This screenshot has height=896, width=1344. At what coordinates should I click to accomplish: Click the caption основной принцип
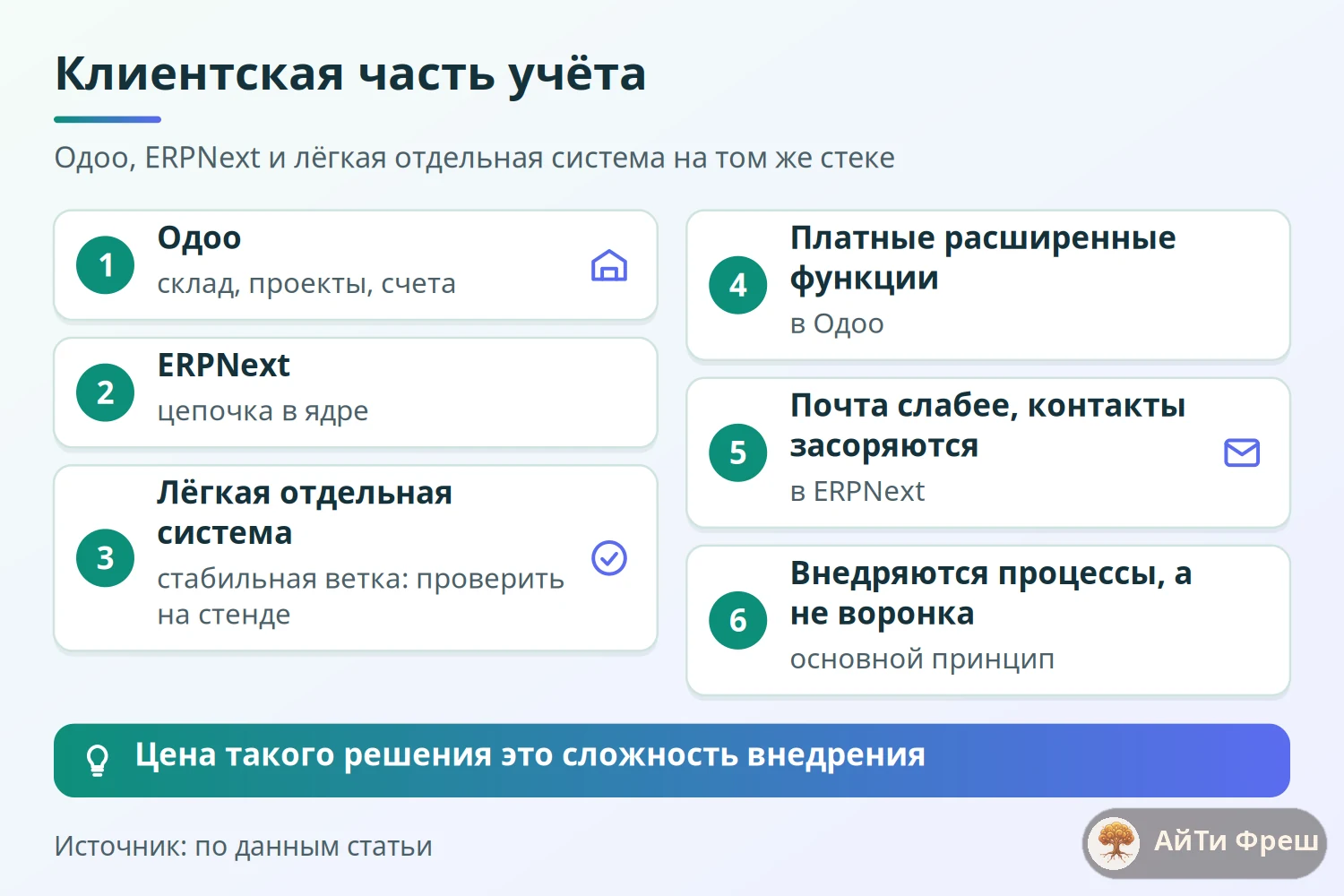tap(922, 659)
